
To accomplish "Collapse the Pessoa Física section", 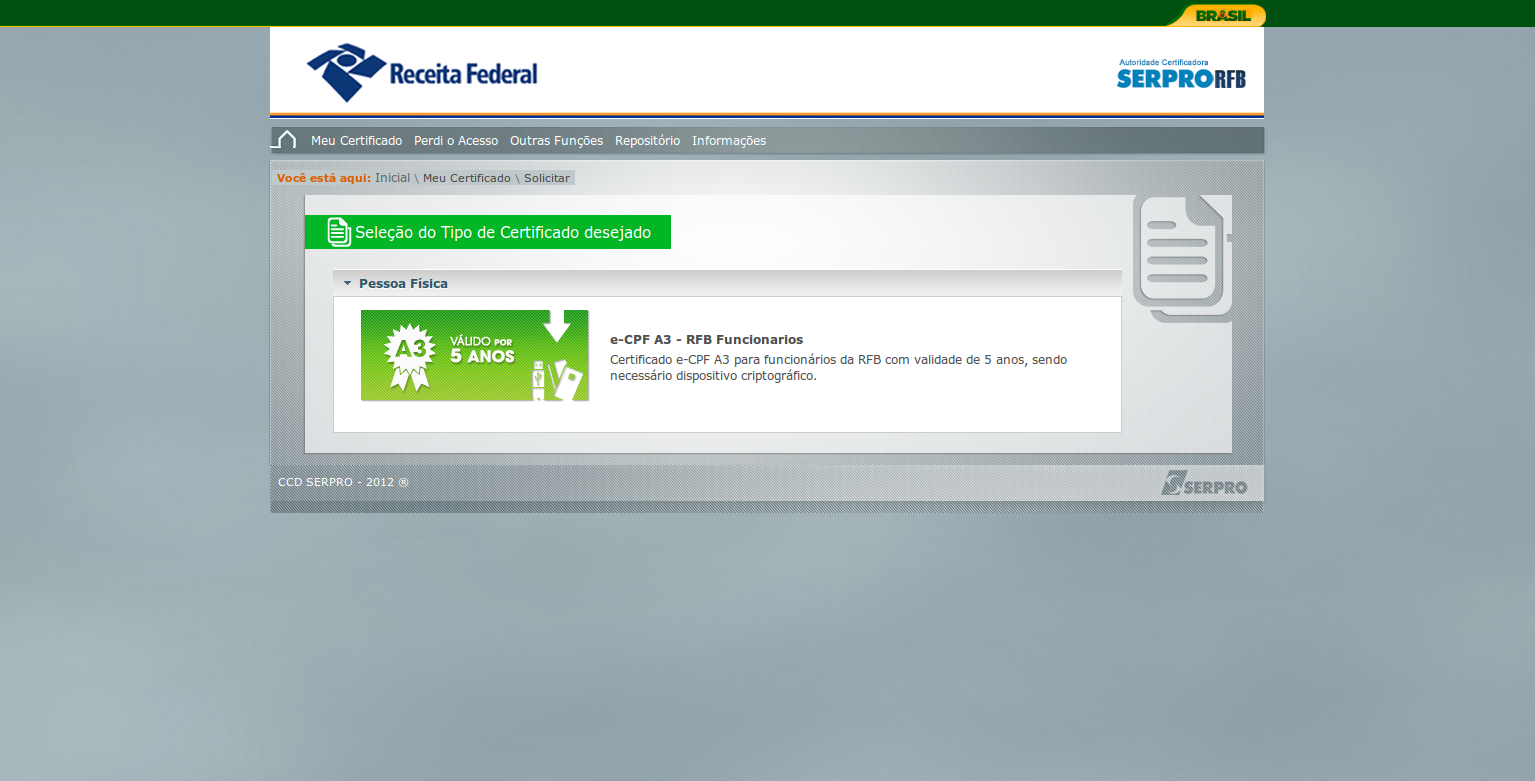I will tap(727, 283).
